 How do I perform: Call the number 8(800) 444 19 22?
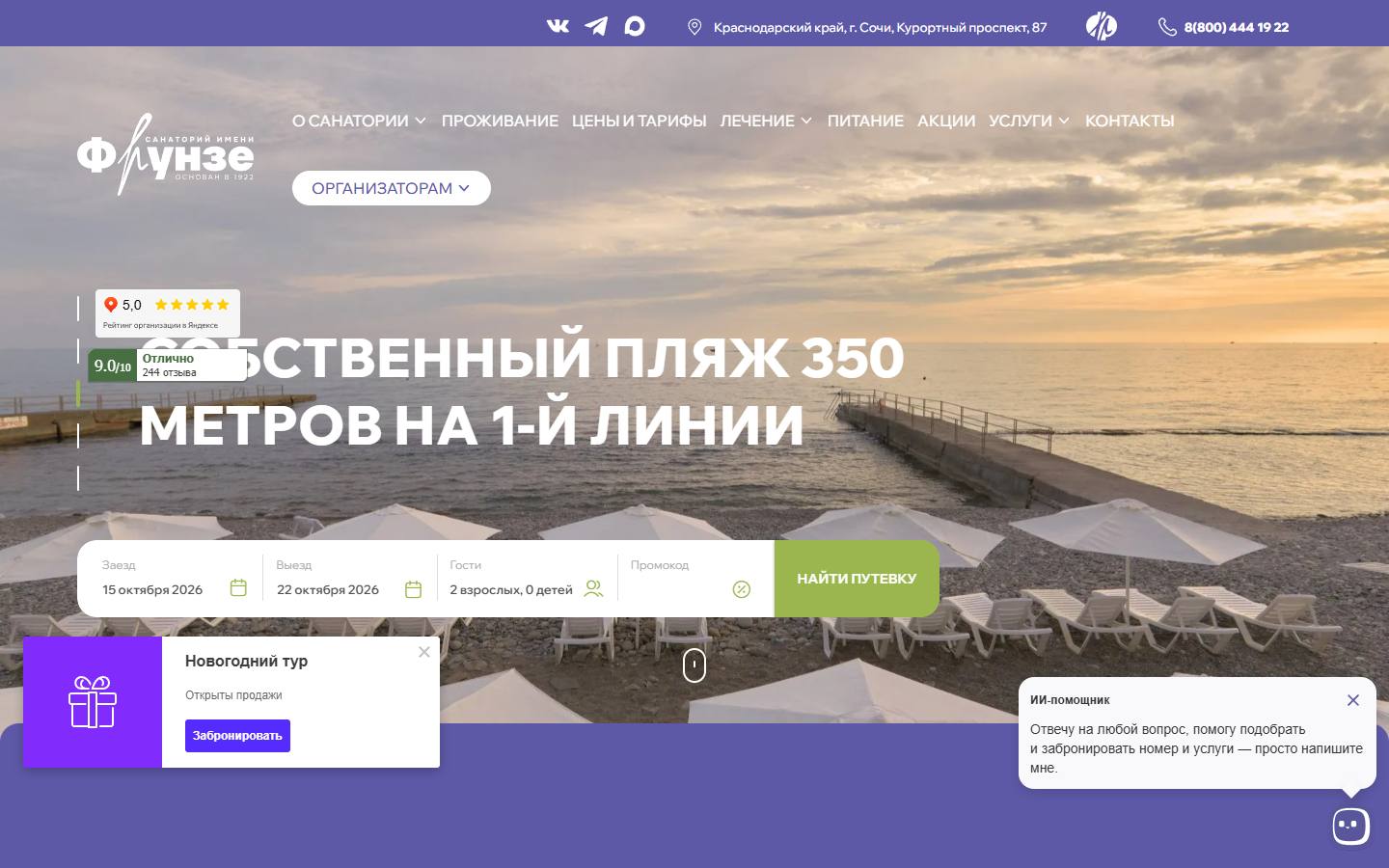(1236, 27)
